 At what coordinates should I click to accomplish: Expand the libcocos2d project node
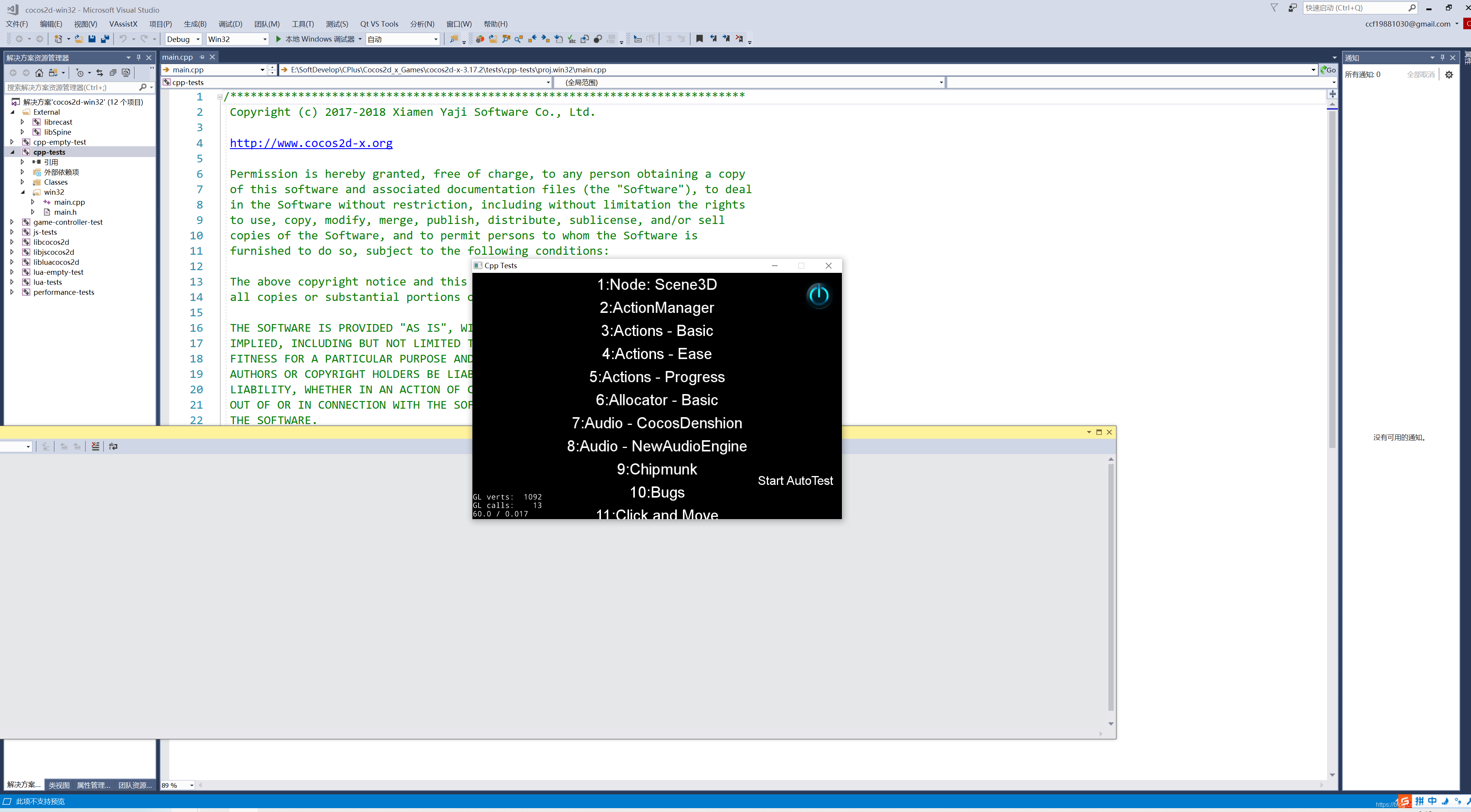12,242
